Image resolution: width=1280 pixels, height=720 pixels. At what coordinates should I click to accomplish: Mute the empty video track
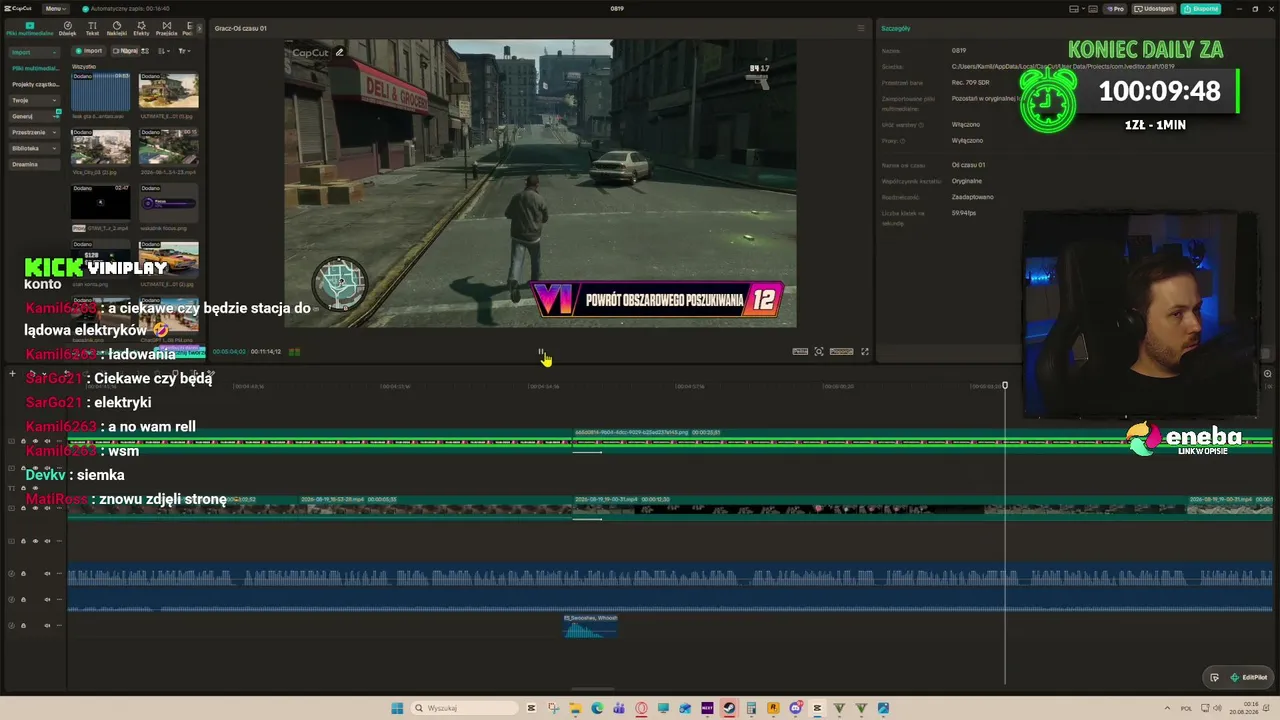pyautogui.click(x=48, y=541)
